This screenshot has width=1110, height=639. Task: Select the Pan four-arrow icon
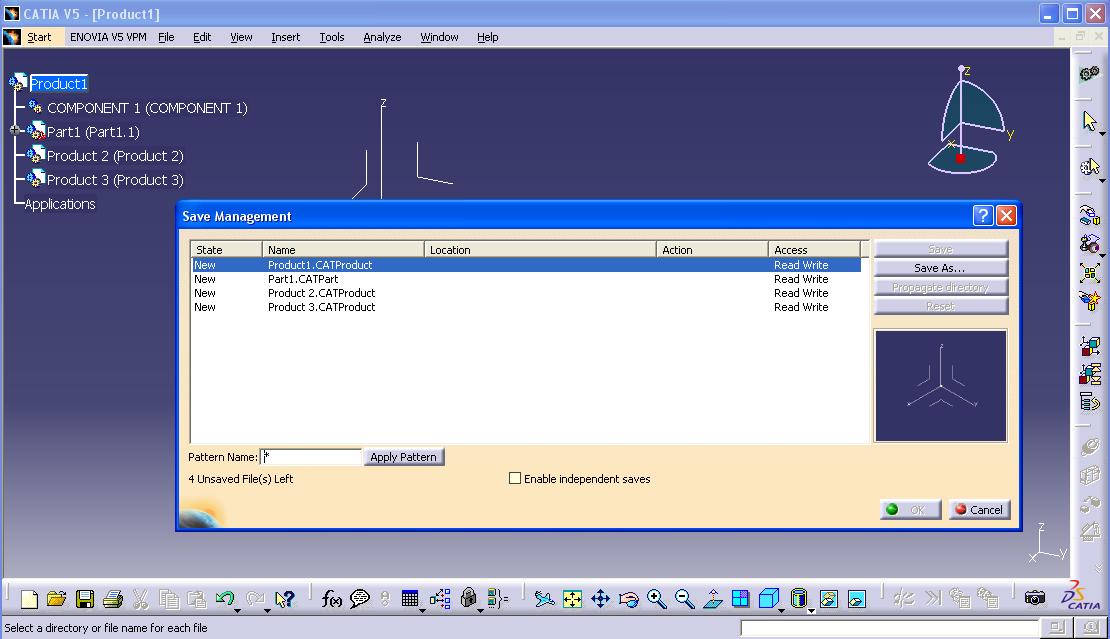point(600,599)
